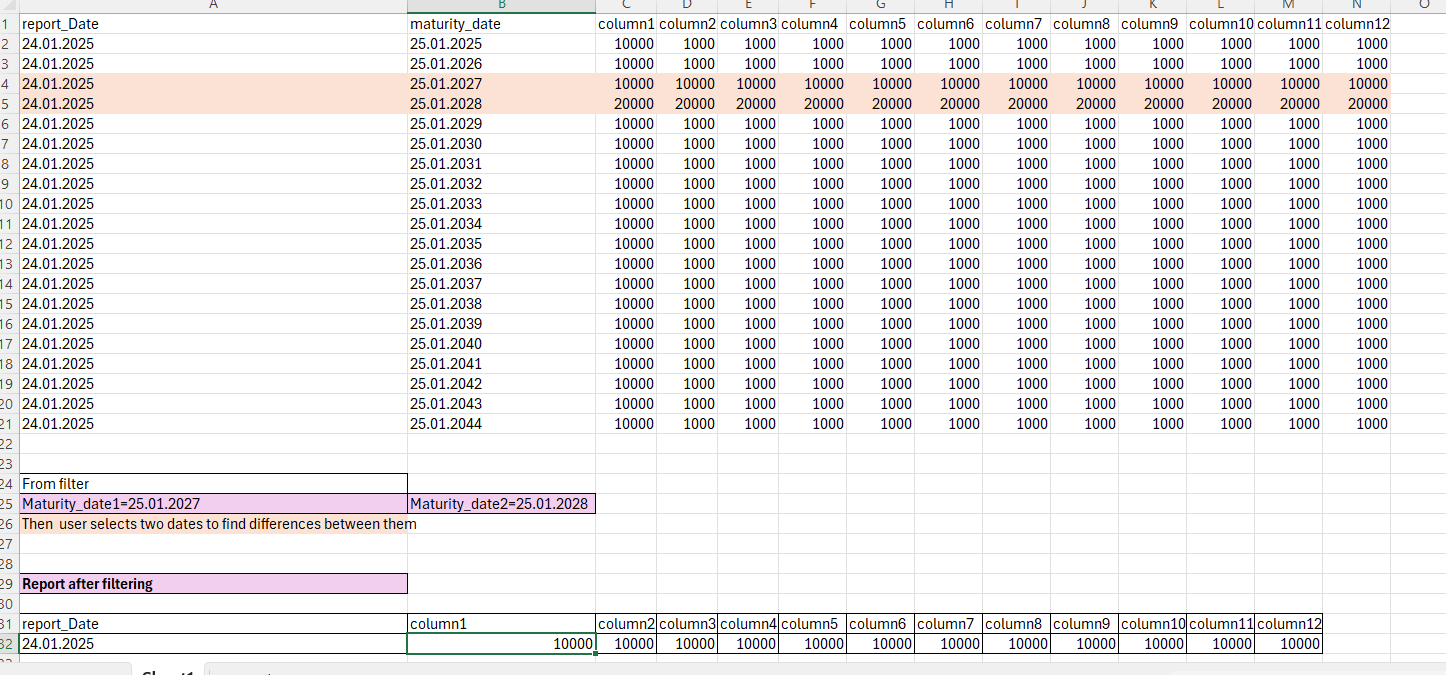The image size is (1446, 675).
Task: Click the 'From filter' cell
Action: click(56, 484)
